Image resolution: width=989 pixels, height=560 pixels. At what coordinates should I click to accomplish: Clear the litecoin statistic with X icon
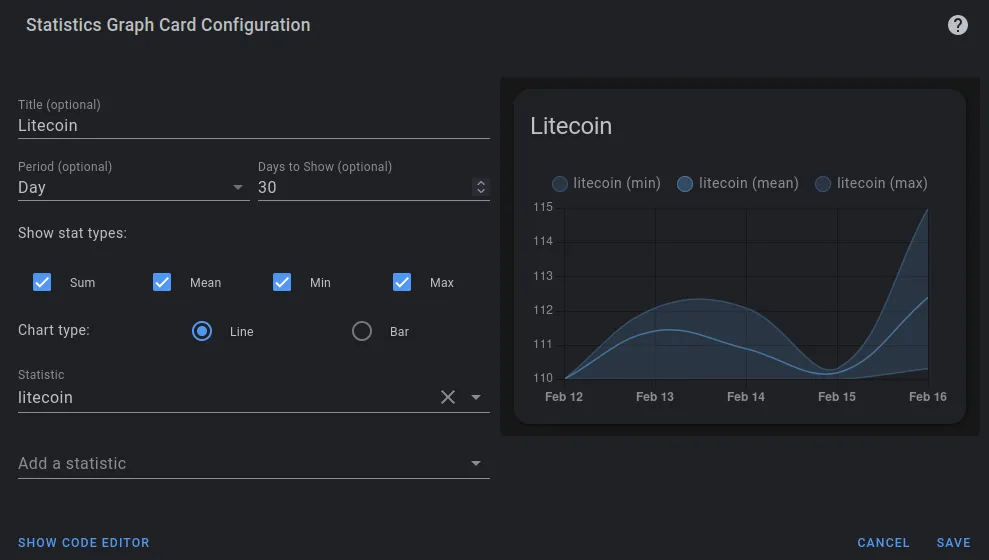click(x=448, y=397)
